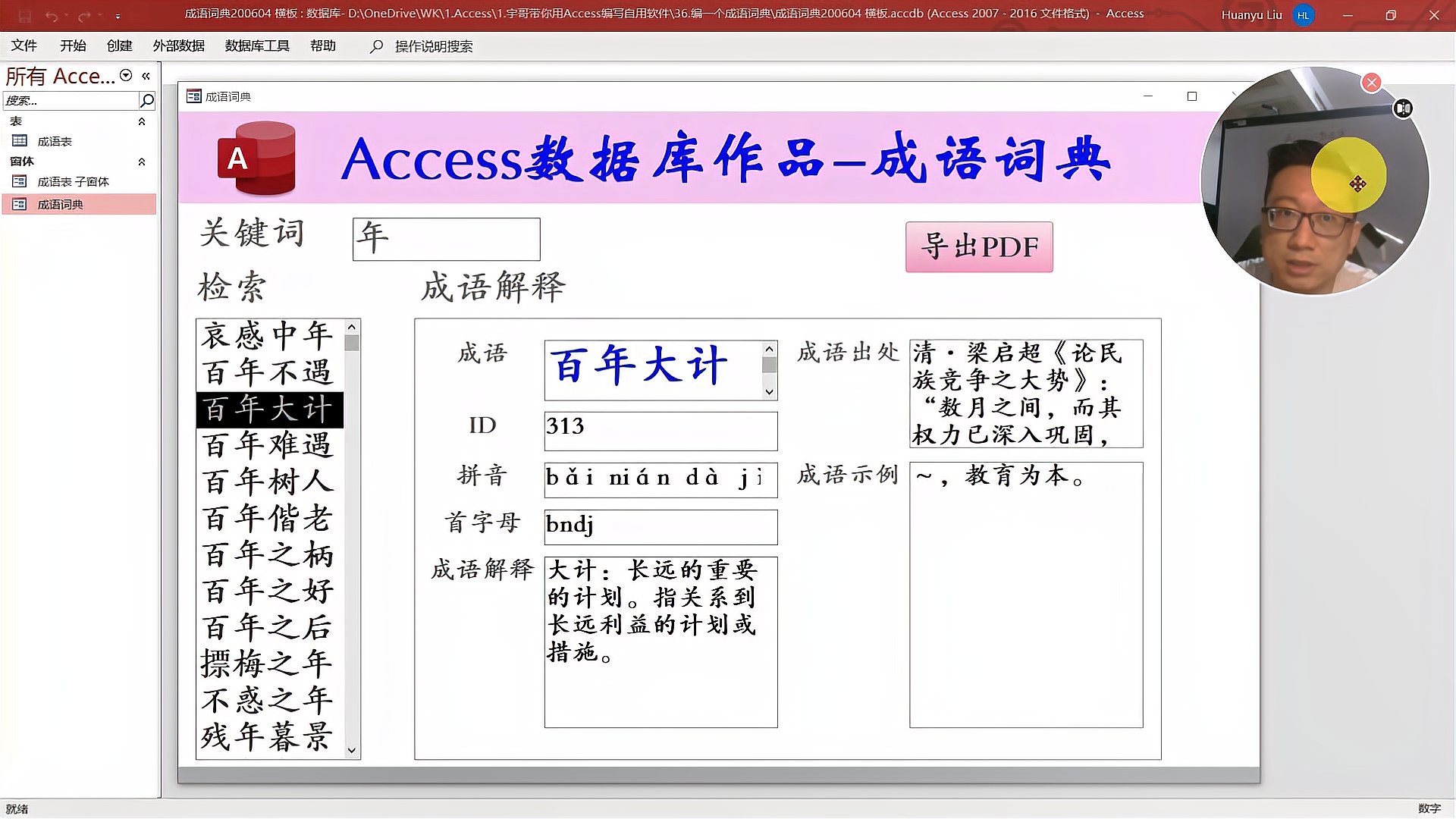Viewport: 1456px width, 819px height.
Task: Open the navigation pane category dropdown arrow
Action: [x=126, y=75]
